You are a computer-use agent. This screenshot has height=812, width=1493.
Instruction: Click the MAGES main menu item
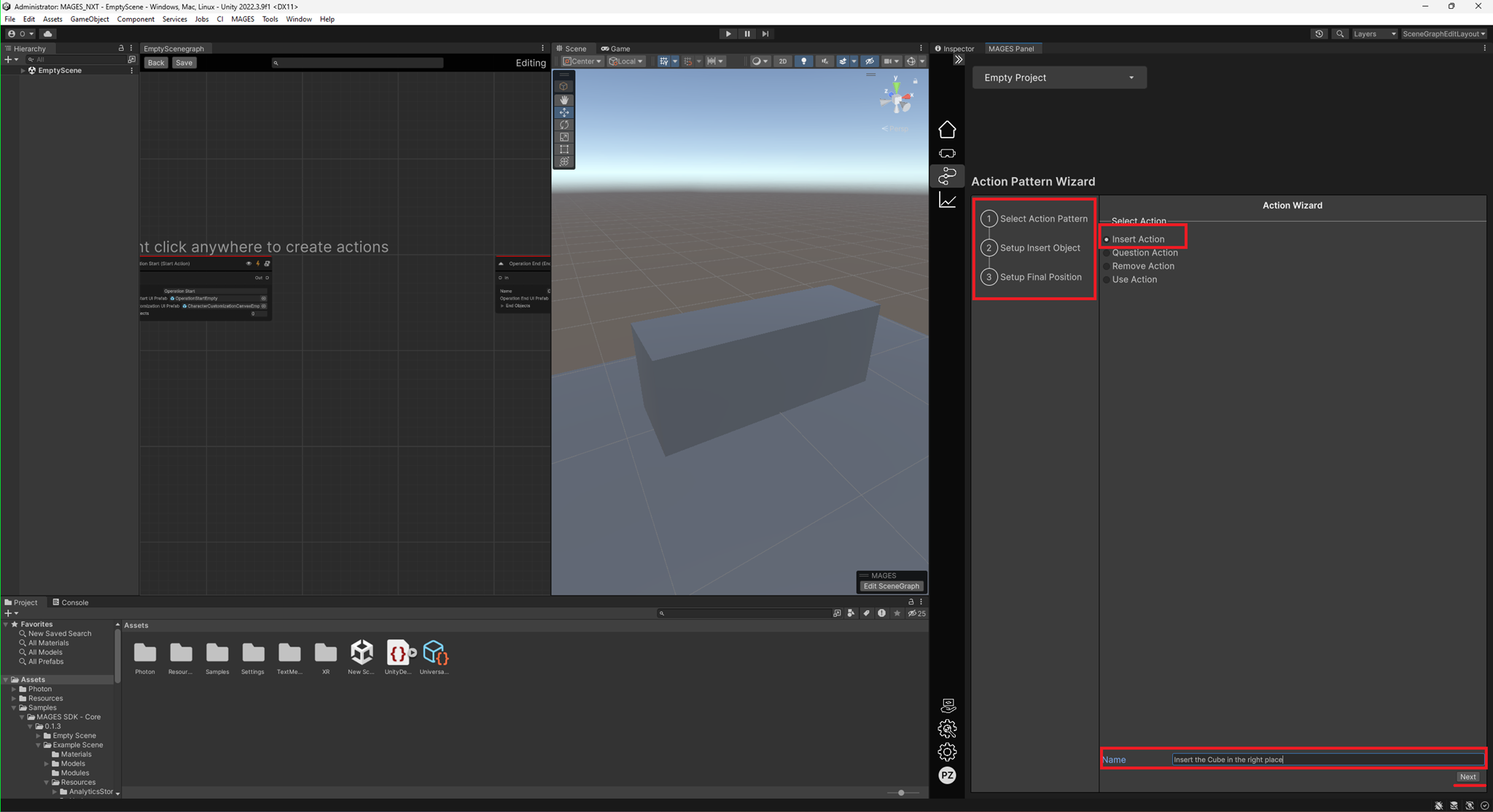[244, 18]
